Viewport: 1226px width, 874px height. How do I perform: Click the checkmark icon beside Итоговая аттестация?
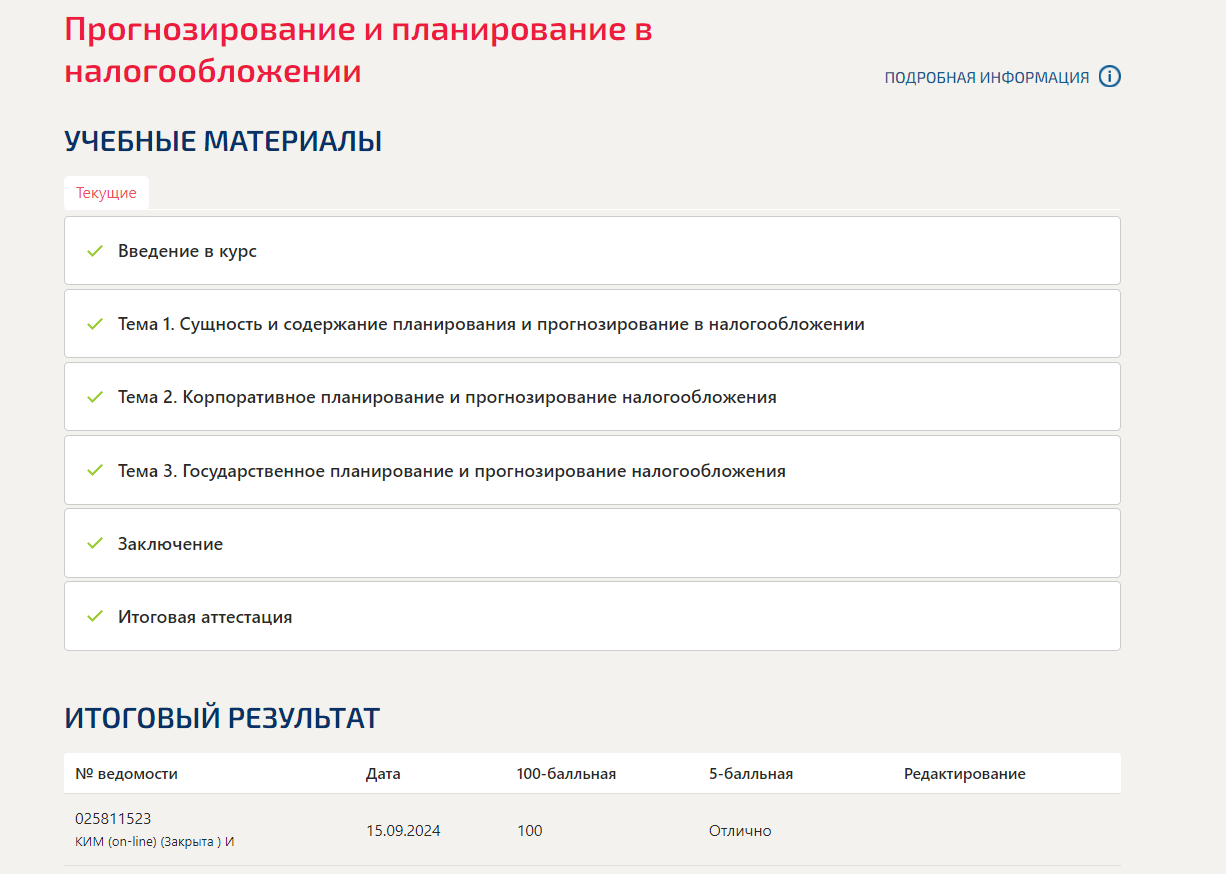point(95,616)
